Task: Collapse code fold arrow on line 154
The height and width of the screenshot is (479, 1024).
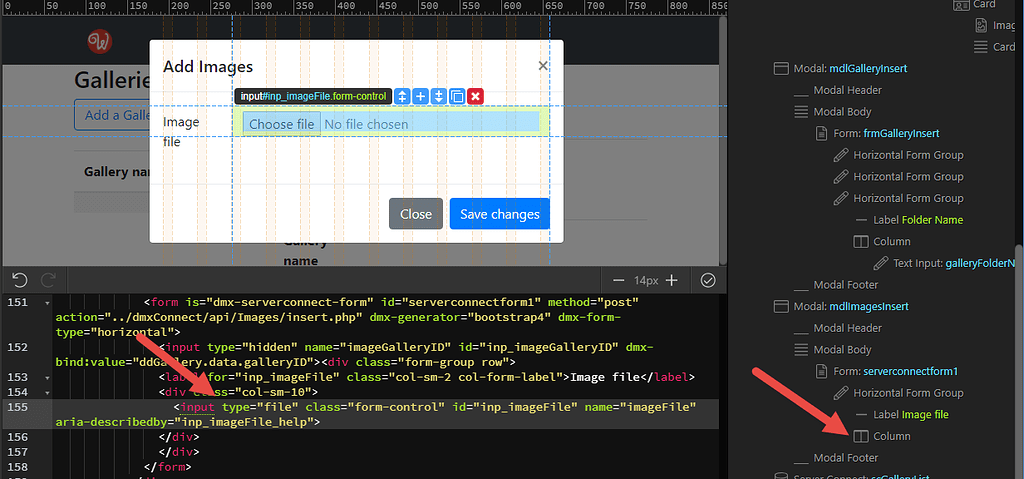Action: pos(46,392)
